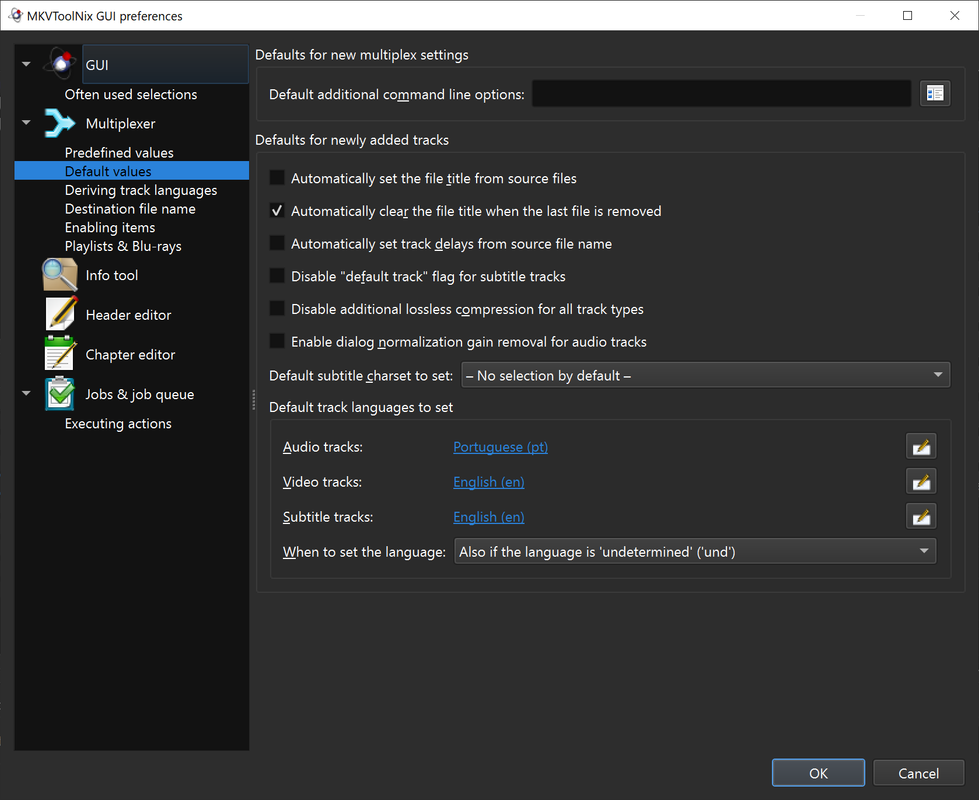Click the Portuguese (pt) audio language link
Image resolution: width=979 pixels, height=800 pixels.
point(500,447)
